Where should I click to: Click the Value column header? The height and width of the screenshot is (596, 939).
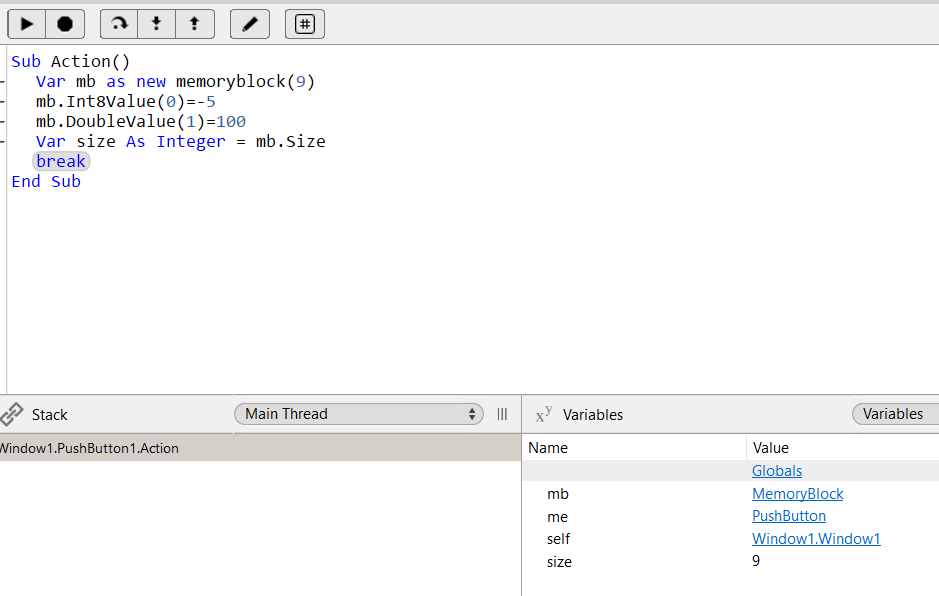(x=770, y=448)
